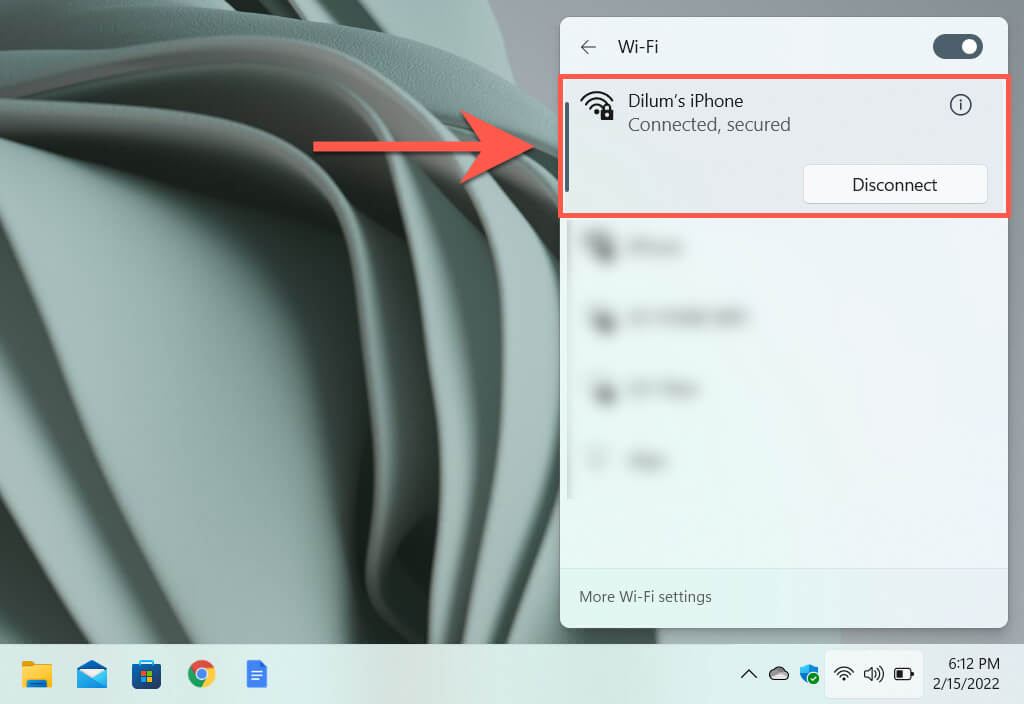
Task: Launch Google Chrome from the taskbar
Action: pos(201,674)
